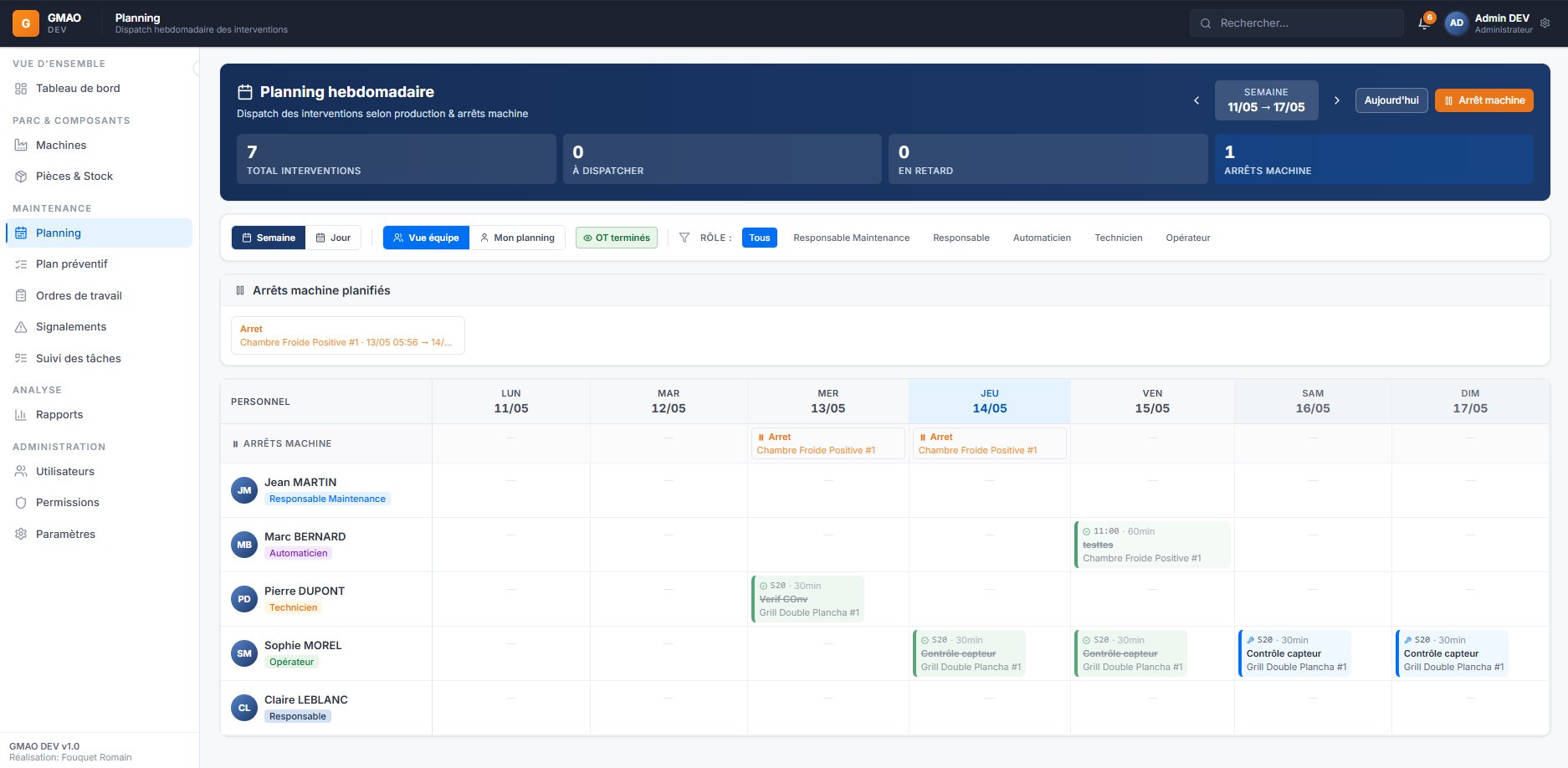
Task: Click the Tableau de bord grid icon
Action: pyautogui.click(x=21, y=89)
